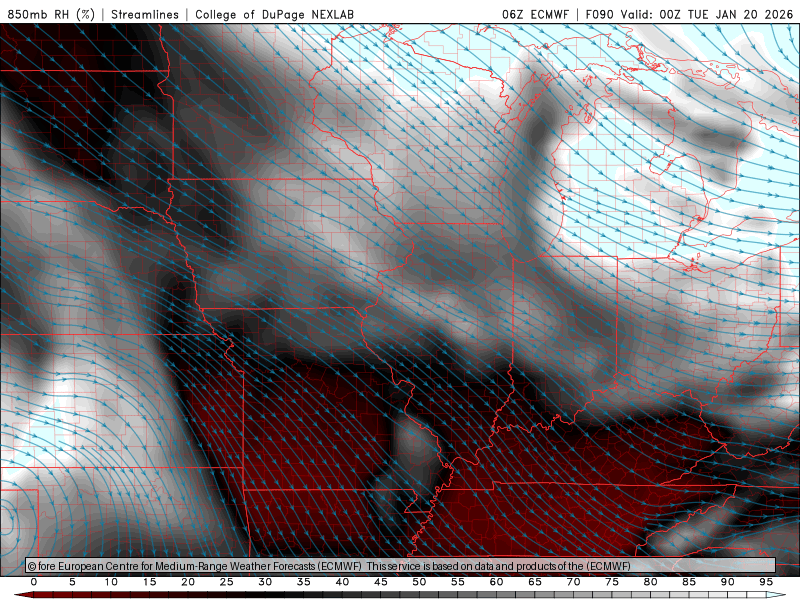The height and width of the screenshot is (600, 800).
Task: Click the ECMWF copyright notice bar
Action: [x=401, y=566]
